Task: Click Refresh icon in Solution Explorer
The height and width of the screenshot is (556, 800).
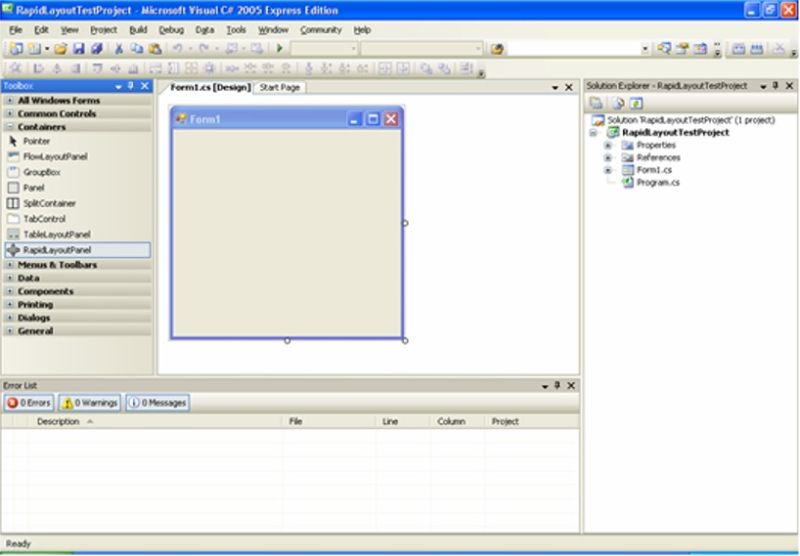Action: (636, 103)
